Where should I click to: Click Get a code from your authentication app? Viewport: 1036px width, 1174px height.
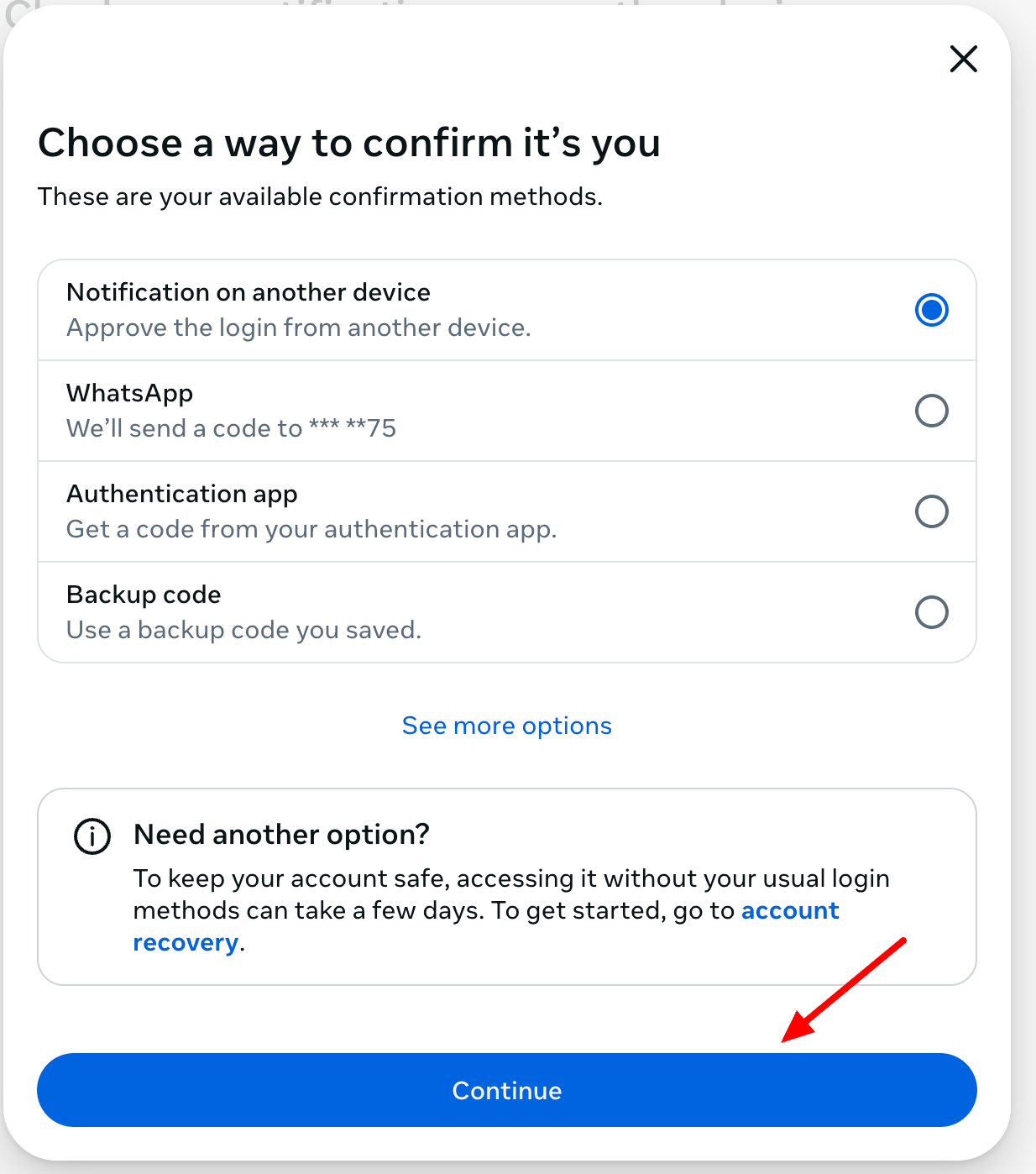(311, 529)
